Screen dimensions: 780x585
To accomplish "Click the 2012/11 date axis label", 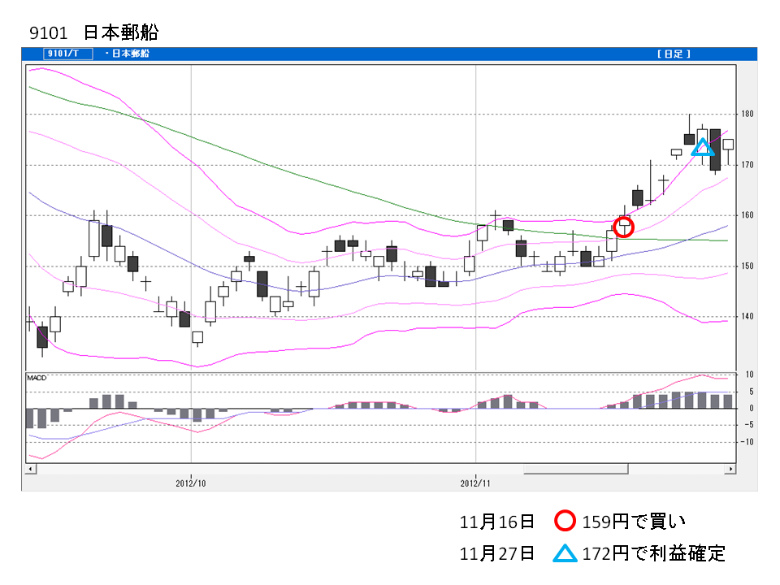I will click(476, 480).
